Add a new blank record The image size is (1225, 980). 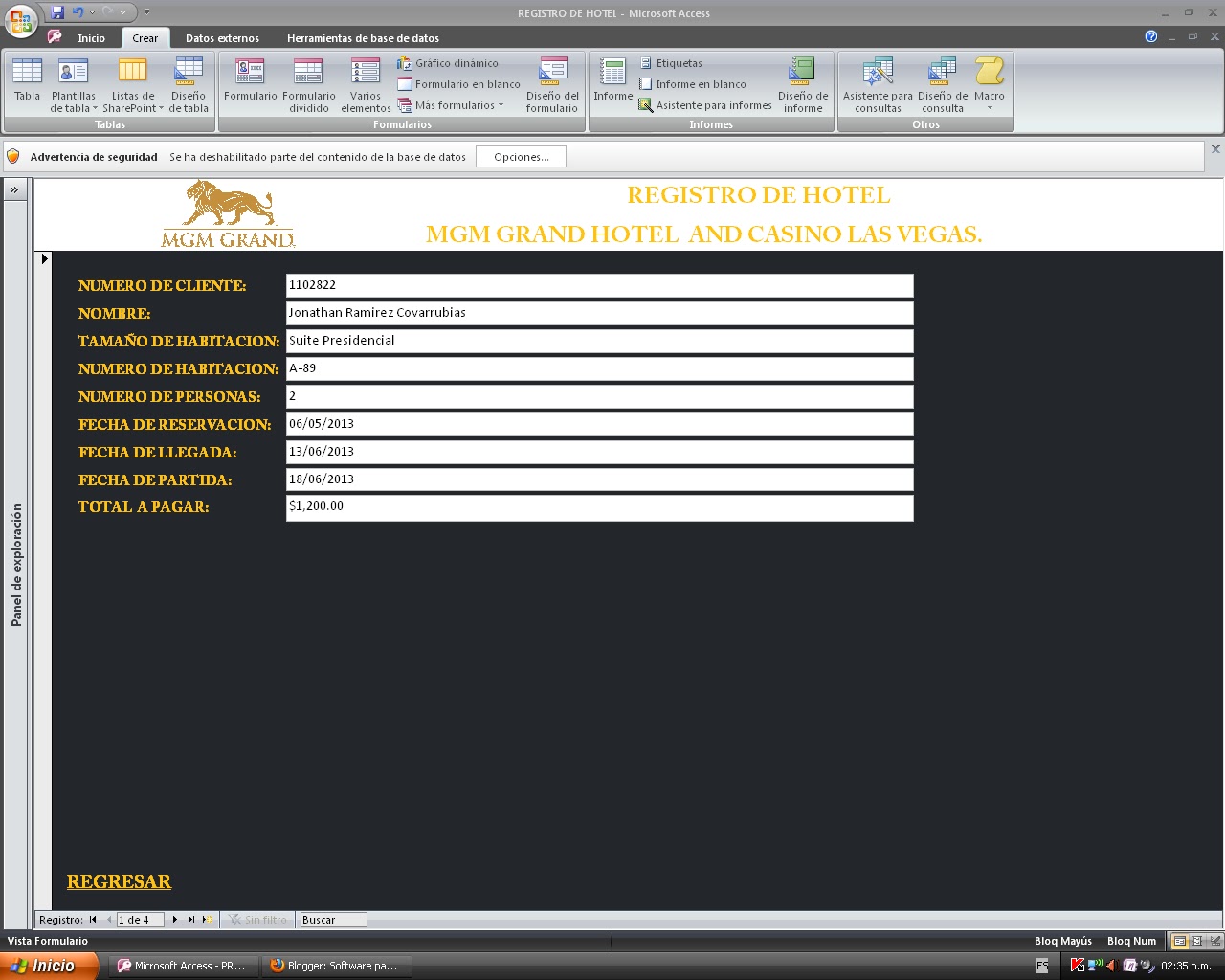click(208, 920)
